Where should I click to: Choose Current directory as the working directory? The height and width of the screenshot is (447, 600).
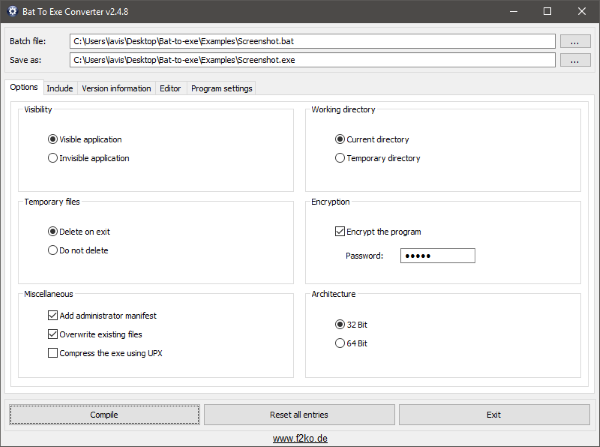click(372, 139)
